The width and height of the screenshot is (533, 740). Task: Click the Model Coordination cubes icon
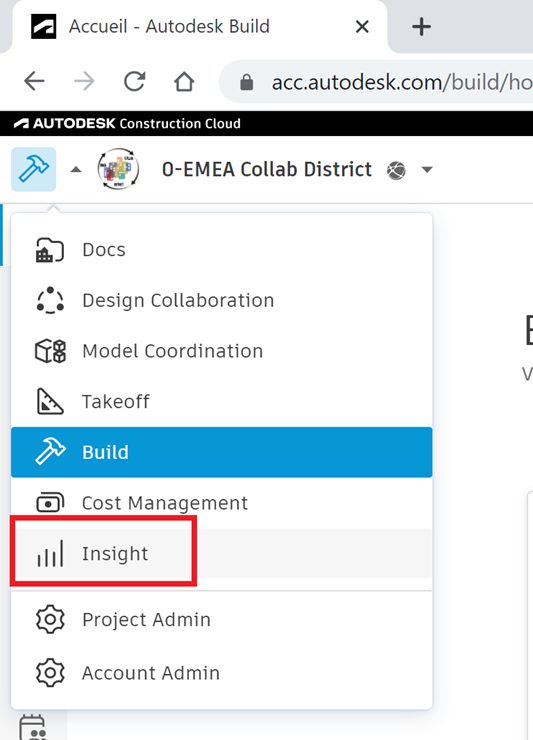[51, 351]
